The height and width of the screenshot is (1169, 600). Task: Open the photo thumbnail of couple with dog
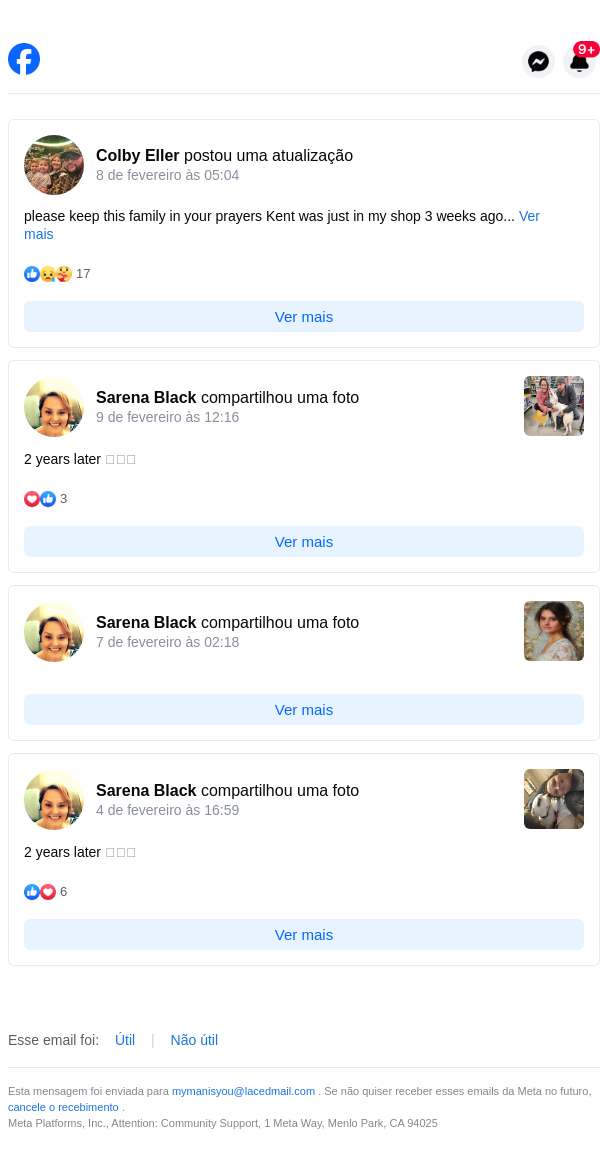554,406
